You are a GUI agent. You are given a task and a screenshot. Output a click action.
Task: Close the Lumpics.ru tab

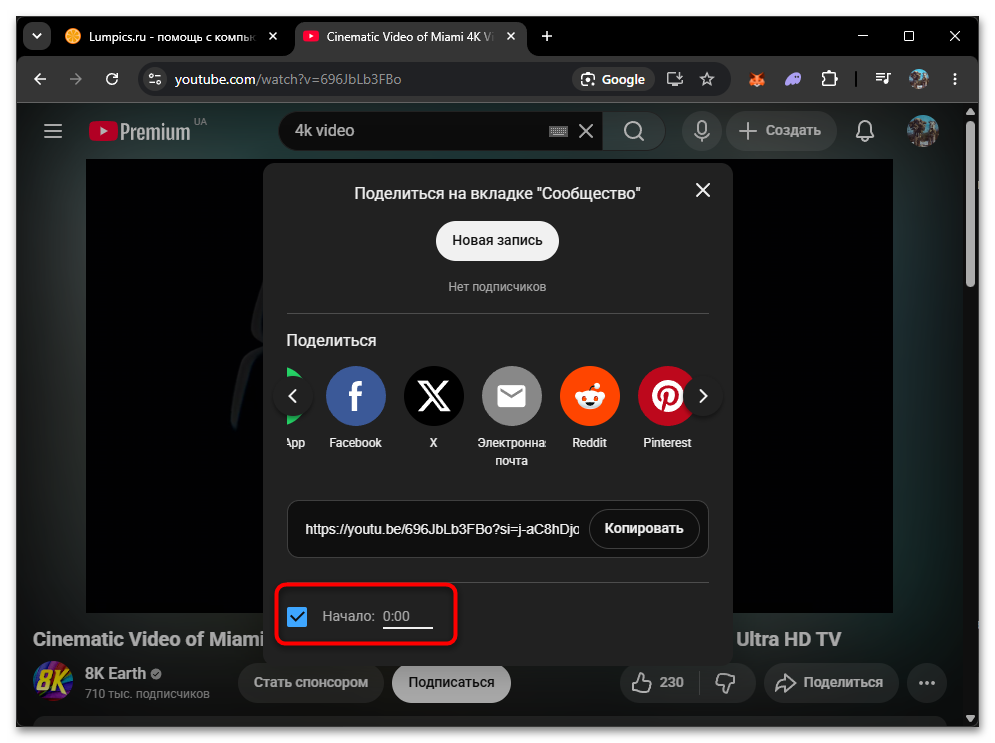(x=273, y=37)
